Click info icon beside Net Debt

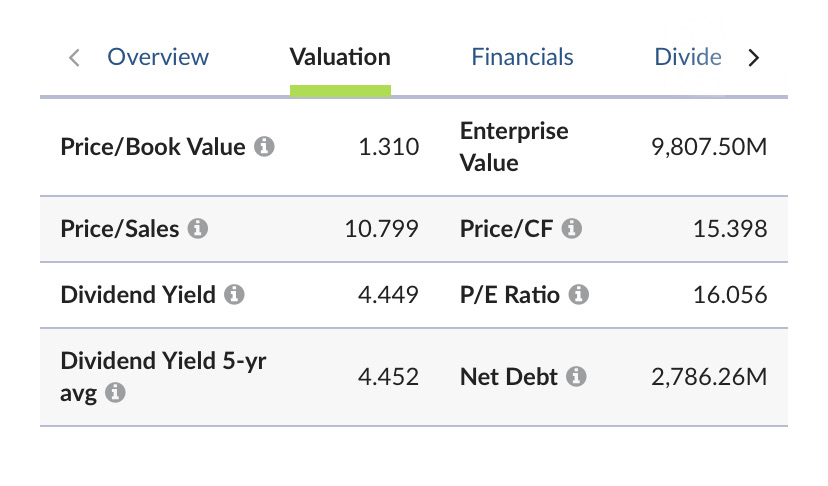[x=576, y=377]
